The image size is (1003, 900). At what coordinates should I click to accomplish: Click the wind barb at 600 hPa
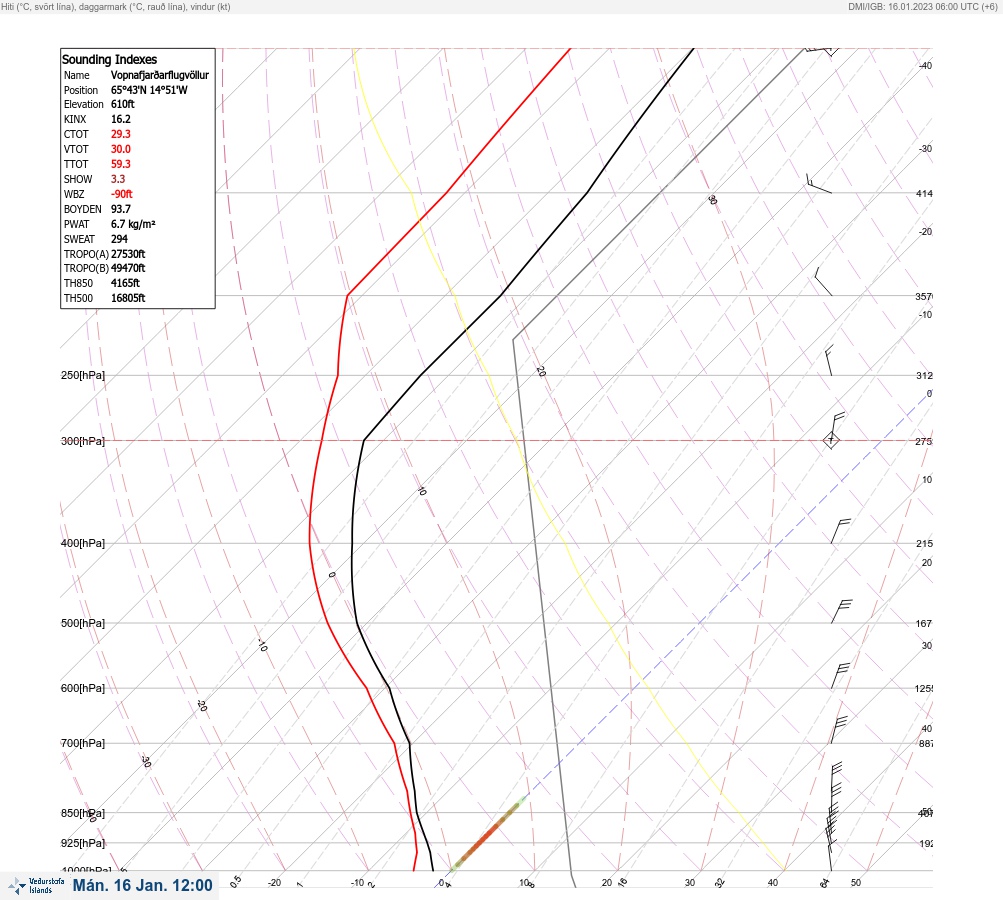tap(841, 676)
